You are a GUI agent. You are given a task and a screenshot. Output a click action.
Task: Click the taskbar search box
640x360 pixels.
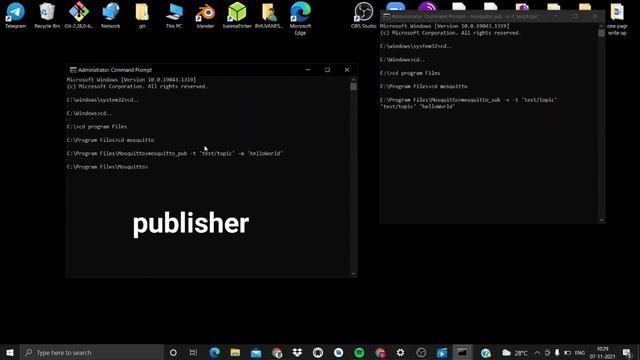click(x=92, y=352)
